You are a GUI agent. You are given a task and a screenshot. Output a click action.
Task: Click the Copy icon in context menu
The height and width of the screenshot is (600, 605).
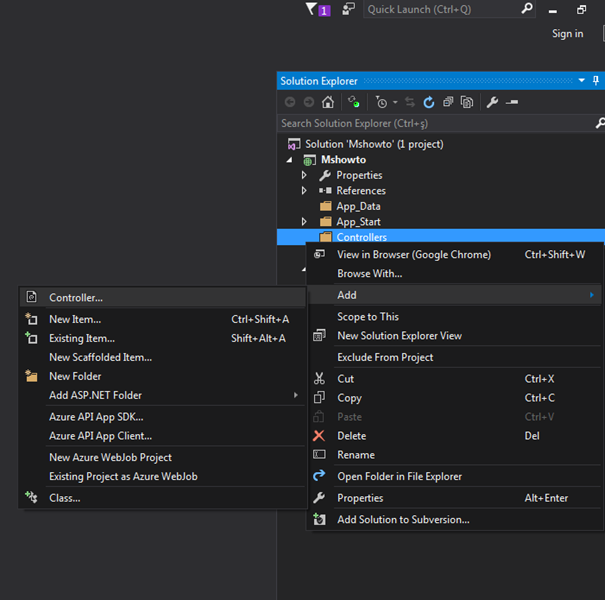pos(319,397)
